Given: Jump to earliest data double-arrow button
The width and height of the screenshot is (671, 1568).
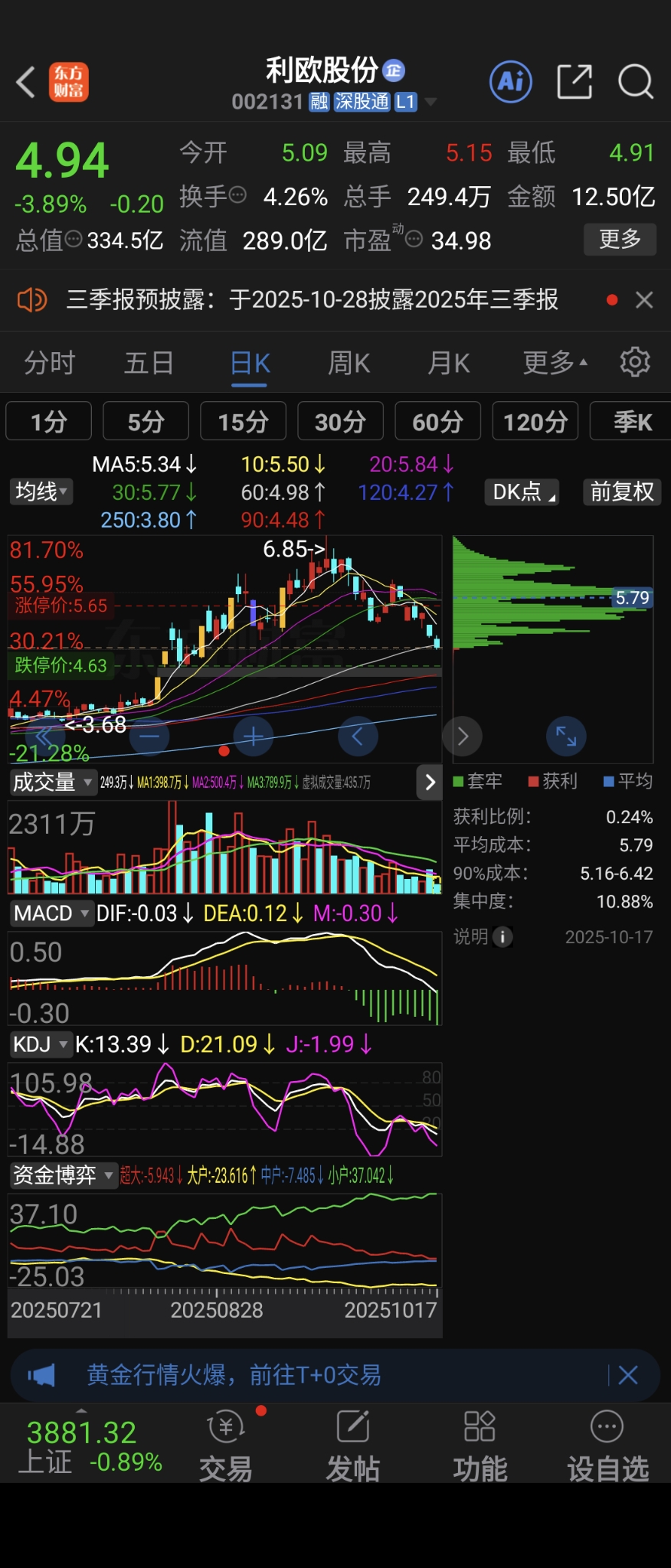Looking at the screenshot, I should (44, 737).
